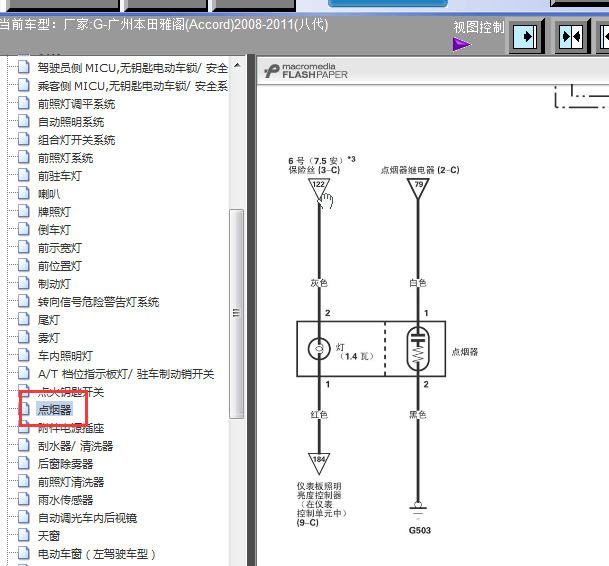The image size is (609, 566).
Task: Open 附件电源插座 entry
Action: (71, 428)
